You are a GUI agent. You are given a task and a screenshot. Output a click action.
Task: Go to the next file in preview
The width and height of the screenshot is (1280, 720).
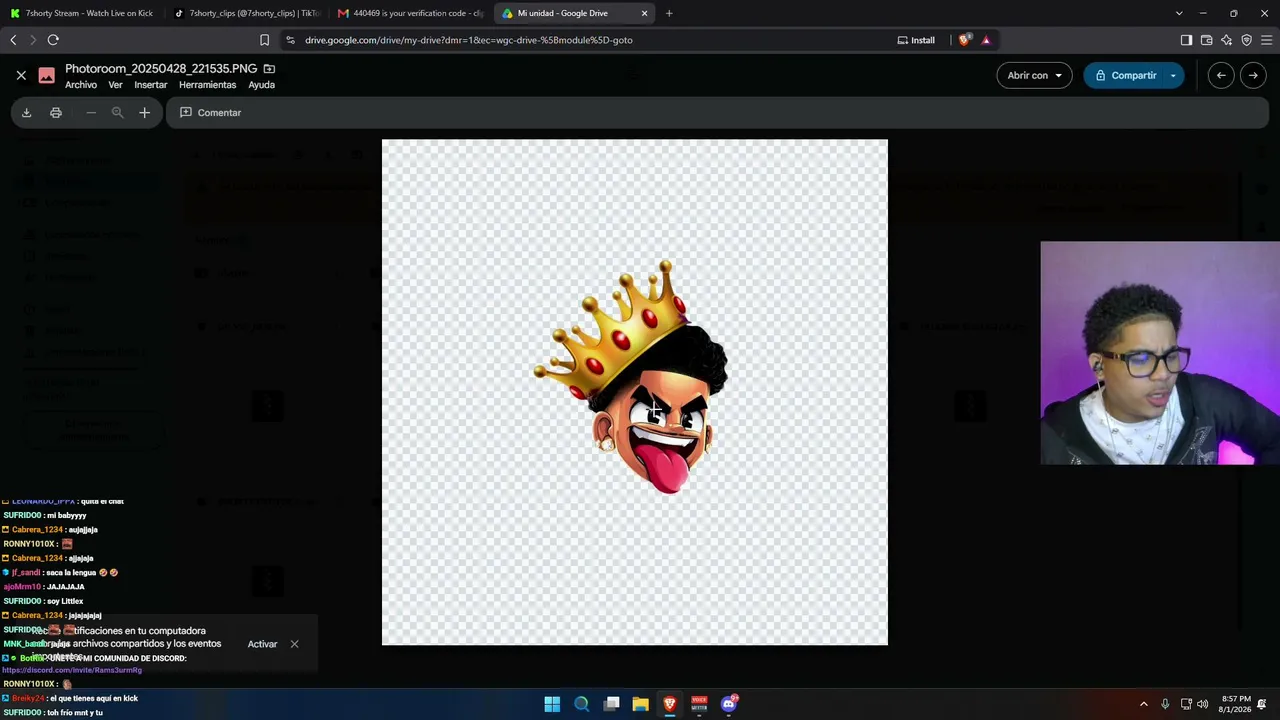pos(1253,75)
